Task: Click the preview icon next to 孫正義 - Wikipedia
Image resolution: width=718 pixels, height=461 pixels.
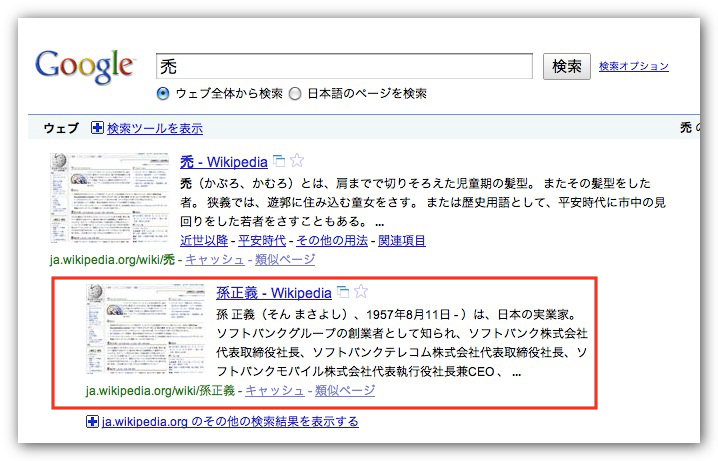Action: (x=343, y=293)
